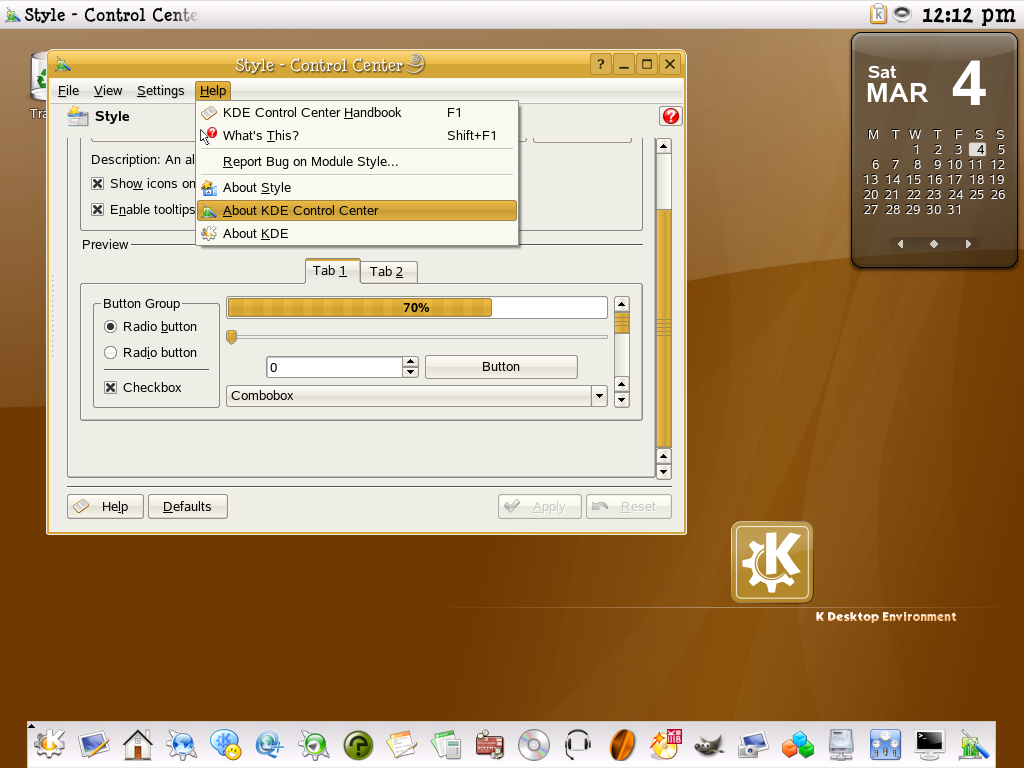Click the Help button at bottom

(x=105, y=506)
